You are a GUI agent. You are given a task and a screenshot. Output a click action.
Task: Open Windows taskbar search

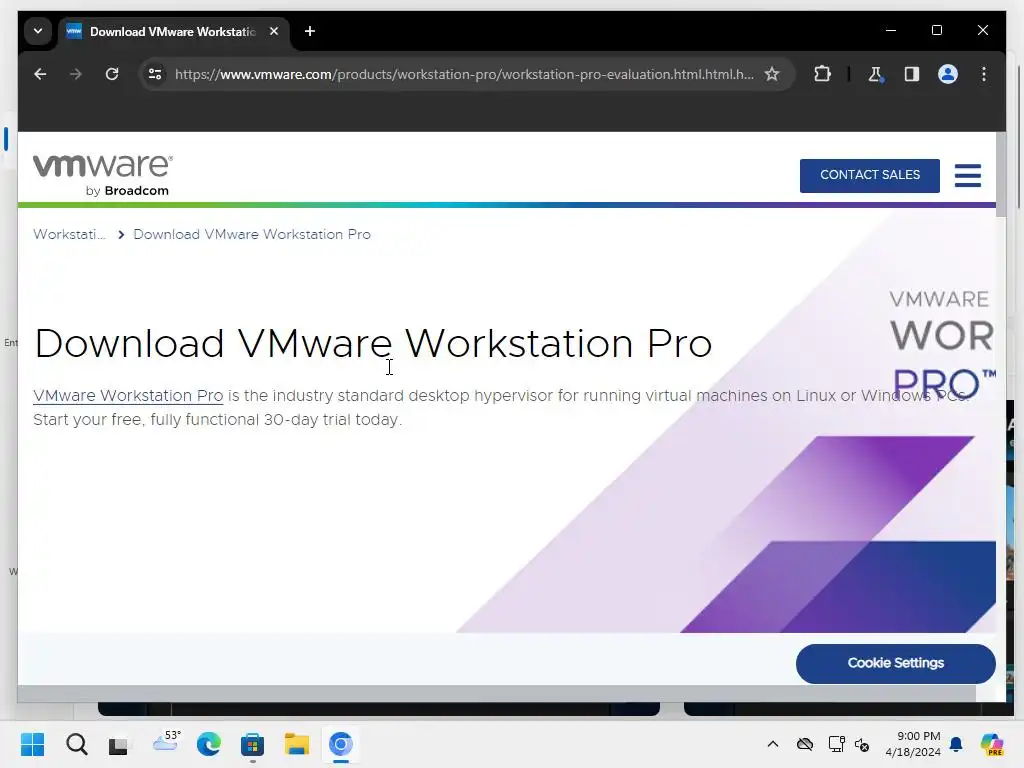click(76, 744)
